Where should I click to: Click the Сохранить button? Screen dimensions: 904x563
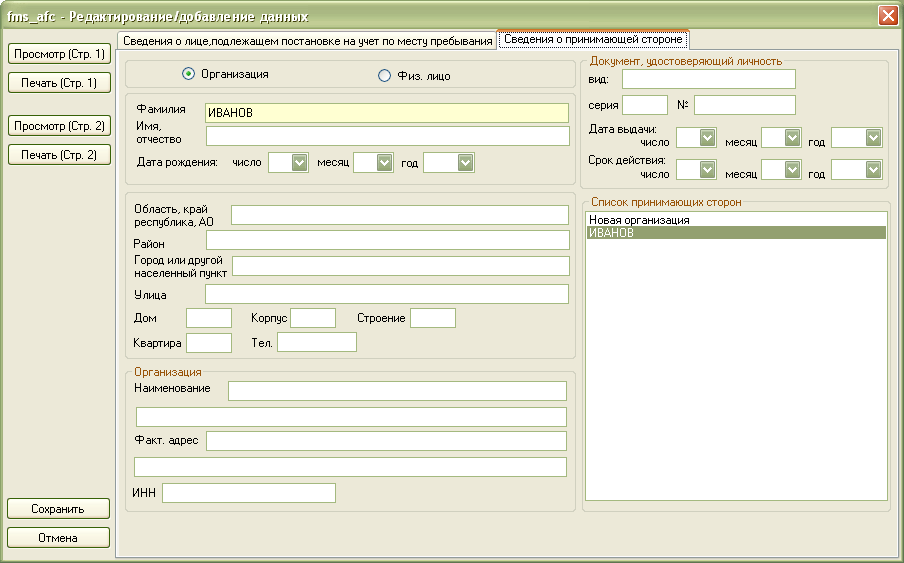click(x=58, y=509)
